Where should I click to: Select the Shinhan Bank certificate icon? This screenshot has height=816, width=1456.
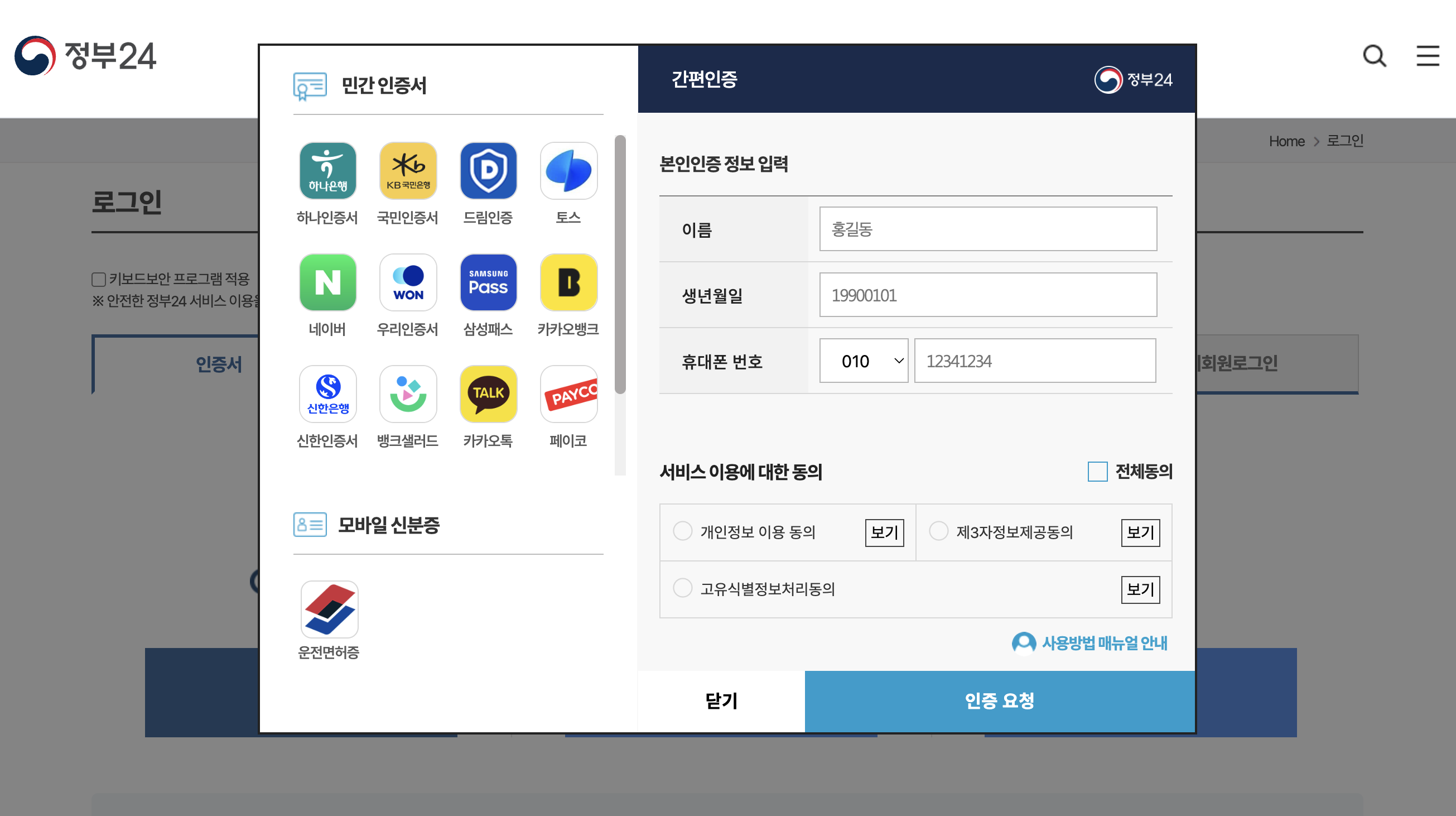click(x=327, y=393)
